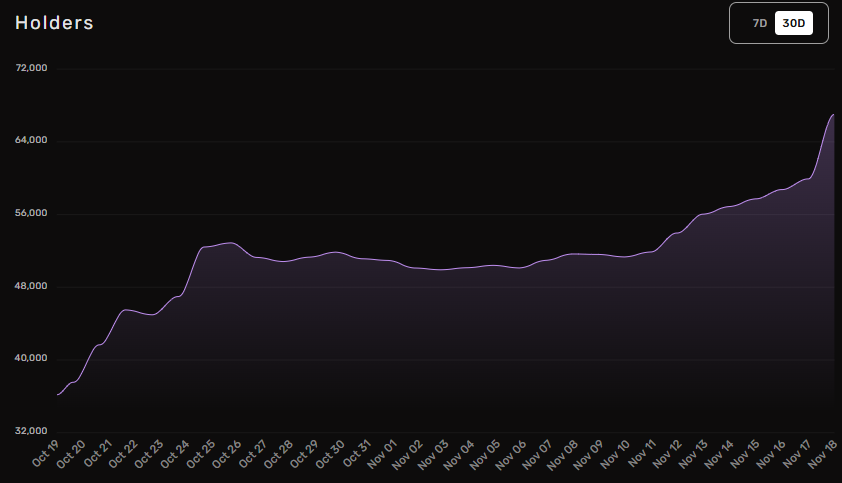Click the 48,000 y-axis label

tap(32, 287)
